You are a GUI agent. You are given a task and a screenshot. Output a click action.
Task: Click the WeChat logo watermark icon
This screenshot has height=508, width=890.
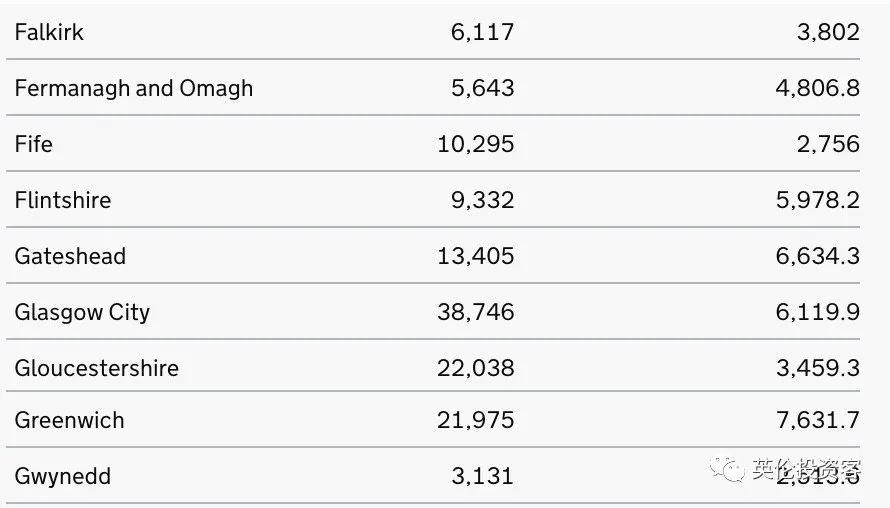click(727, 469)
